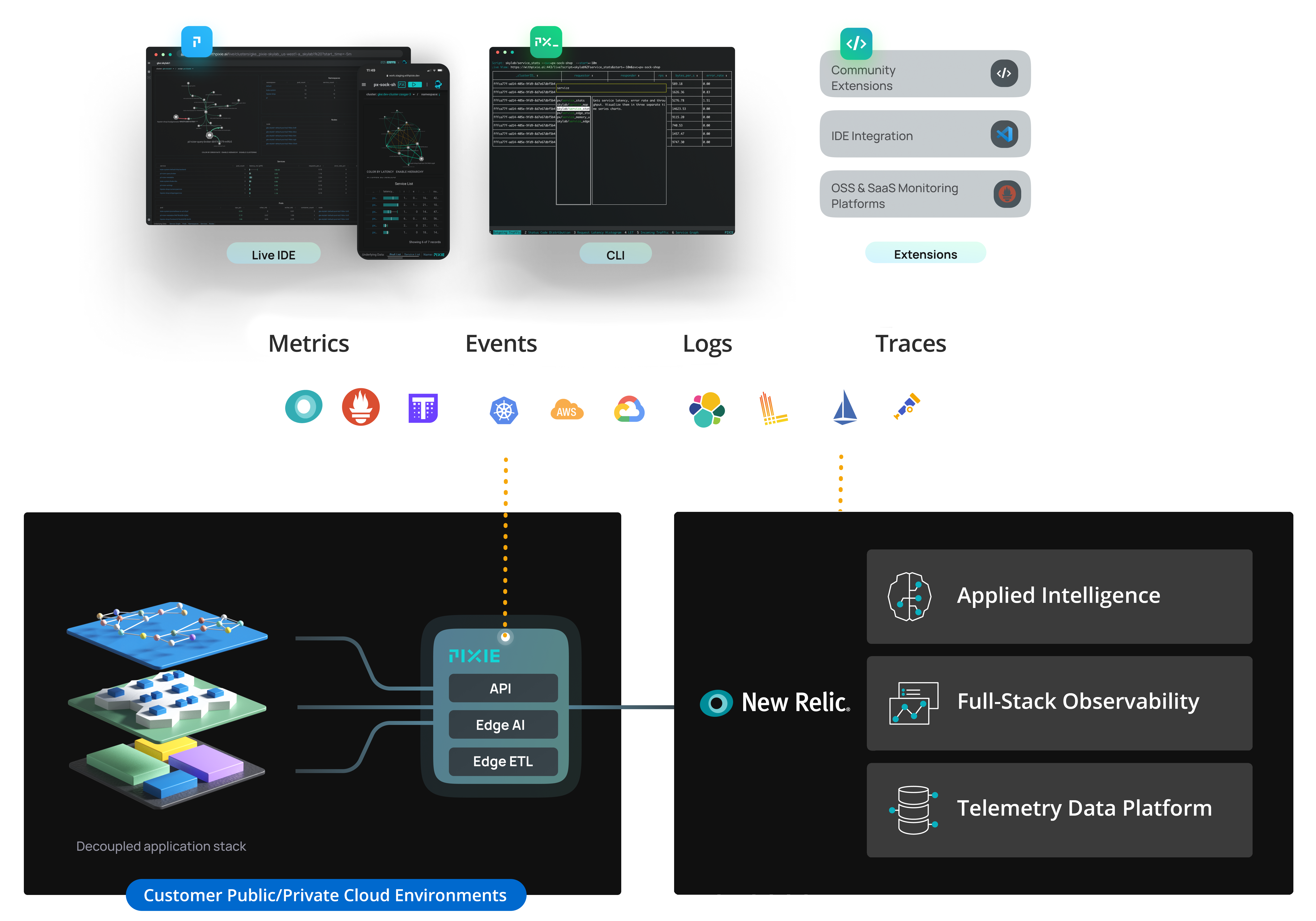
Task: Click the teal code-bracket Extensions icon
Action: tap(856, 43)
